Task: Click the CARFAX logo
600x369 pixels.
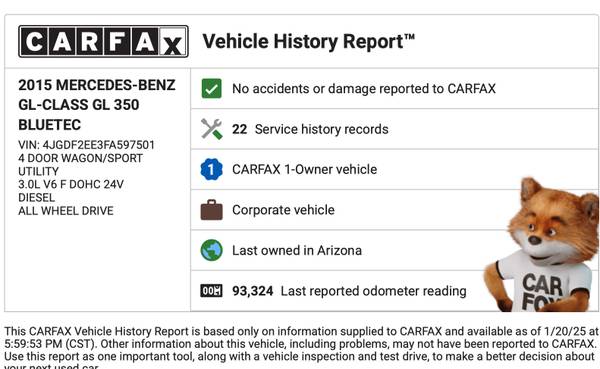Action: click(103, 41)
